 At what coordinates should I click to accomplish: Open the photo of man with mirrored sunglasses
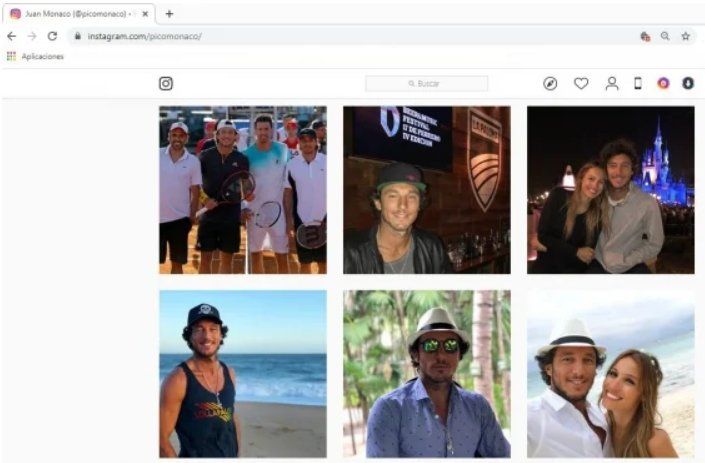pos(427,374)
